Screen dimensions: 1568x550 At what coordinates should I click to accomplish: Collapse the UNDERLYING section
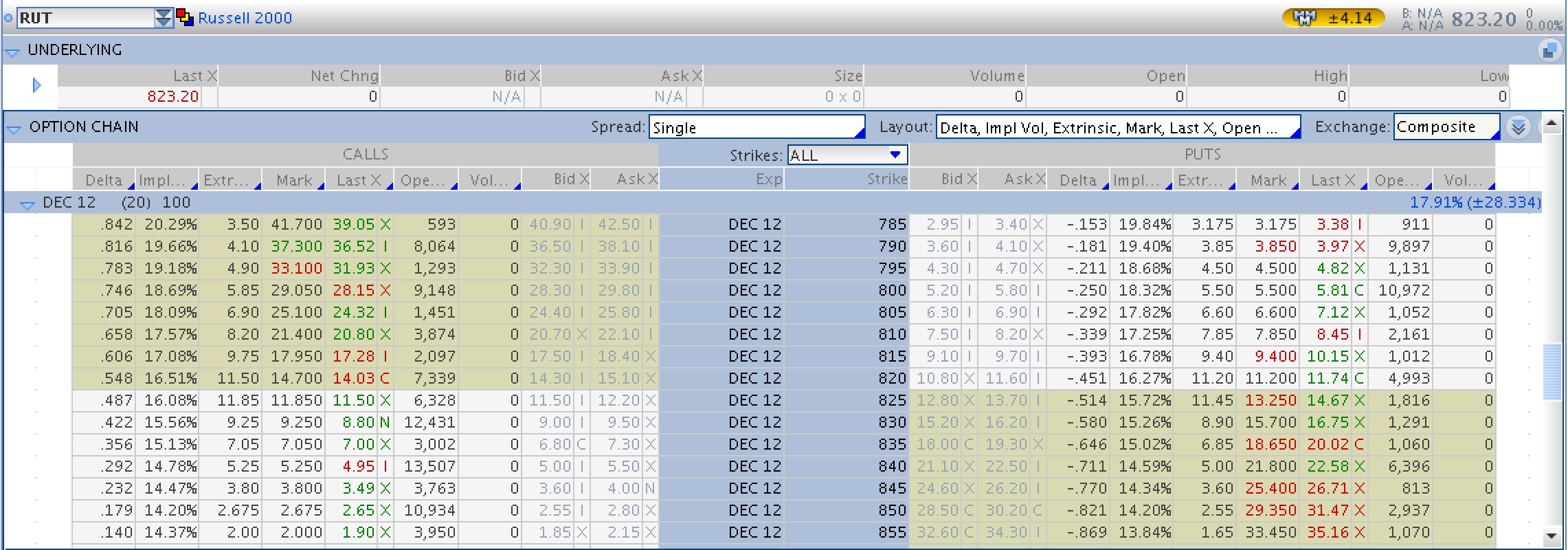(12, 51)
